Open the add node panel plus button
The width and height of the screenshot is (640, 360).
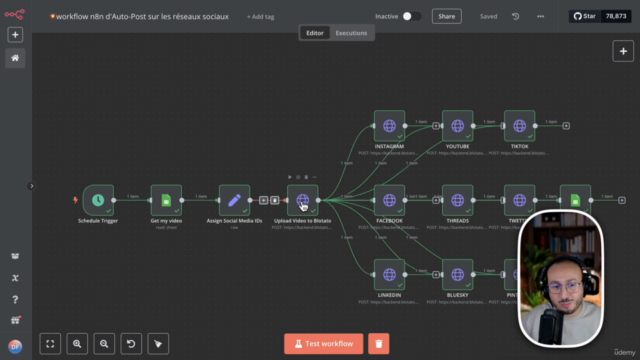point(623,51)
